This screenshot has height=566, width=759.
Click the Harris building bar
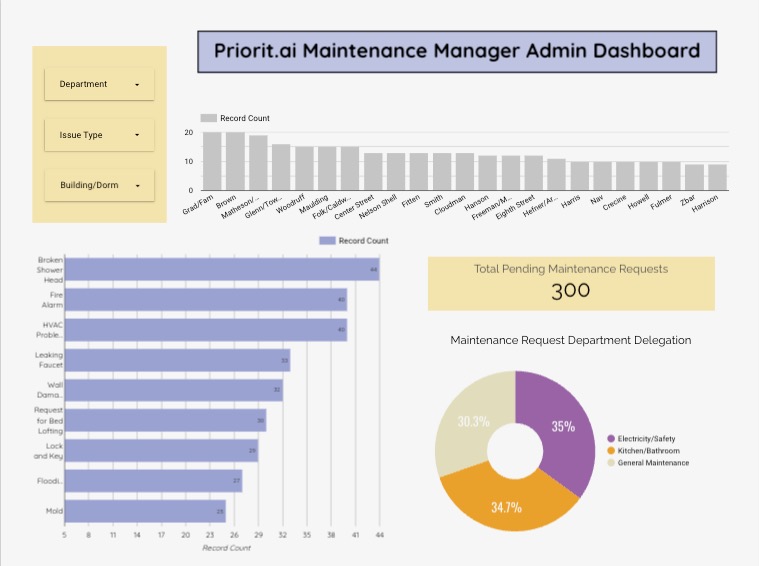(580, 176)
